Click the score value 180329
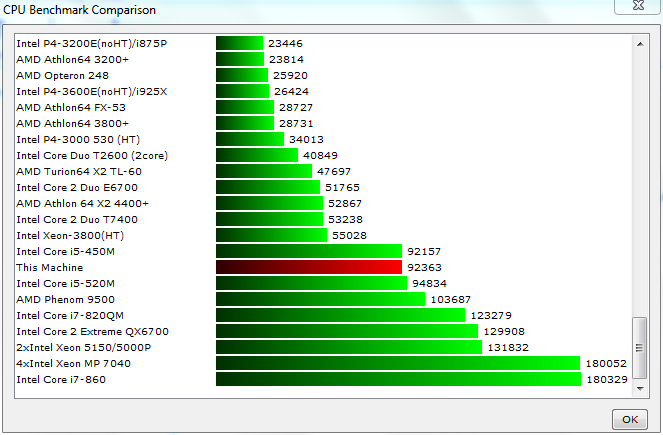 coord(607,380)
